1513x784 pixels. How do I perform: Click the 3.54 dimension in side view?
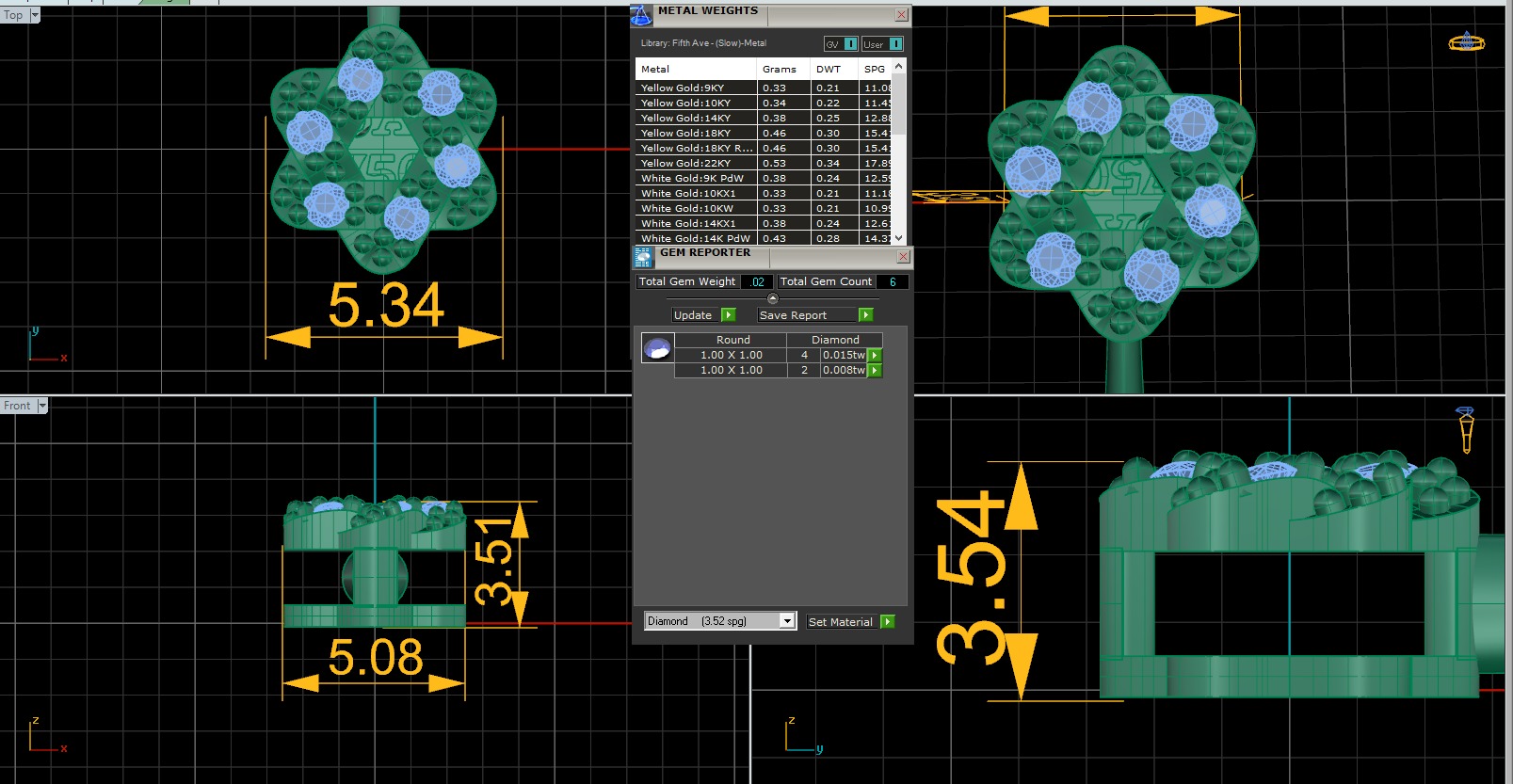pyautogui.click(x=973, y=577)
